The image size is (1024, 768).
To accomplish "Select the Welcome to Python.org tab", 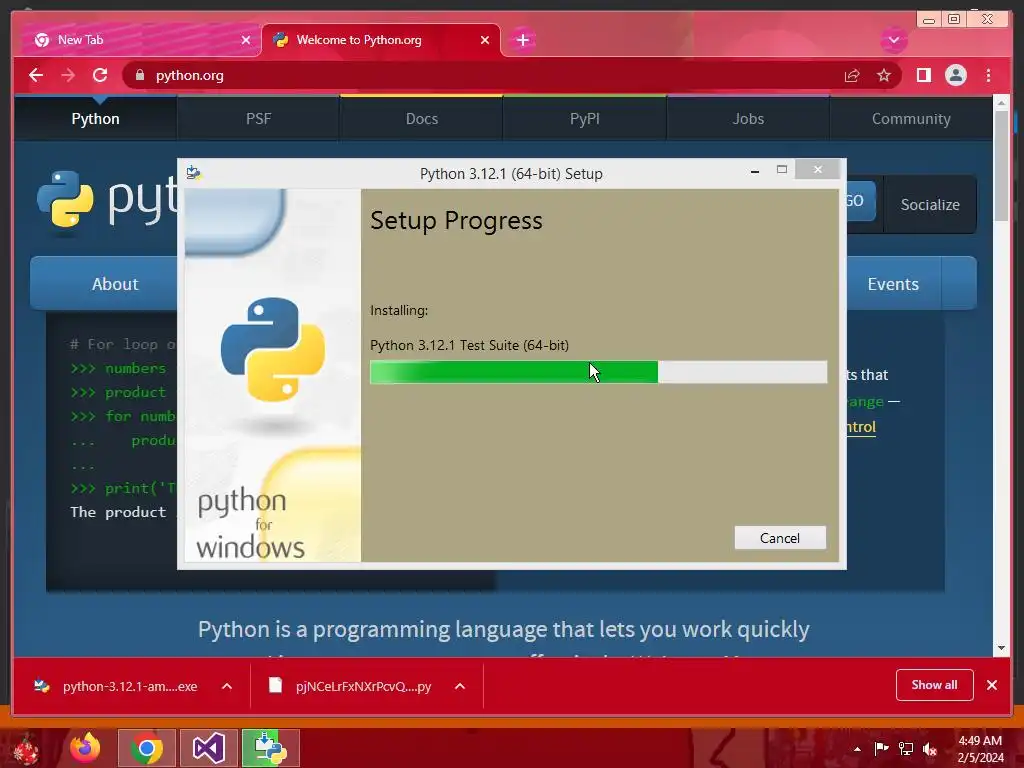I will point(381,40).
